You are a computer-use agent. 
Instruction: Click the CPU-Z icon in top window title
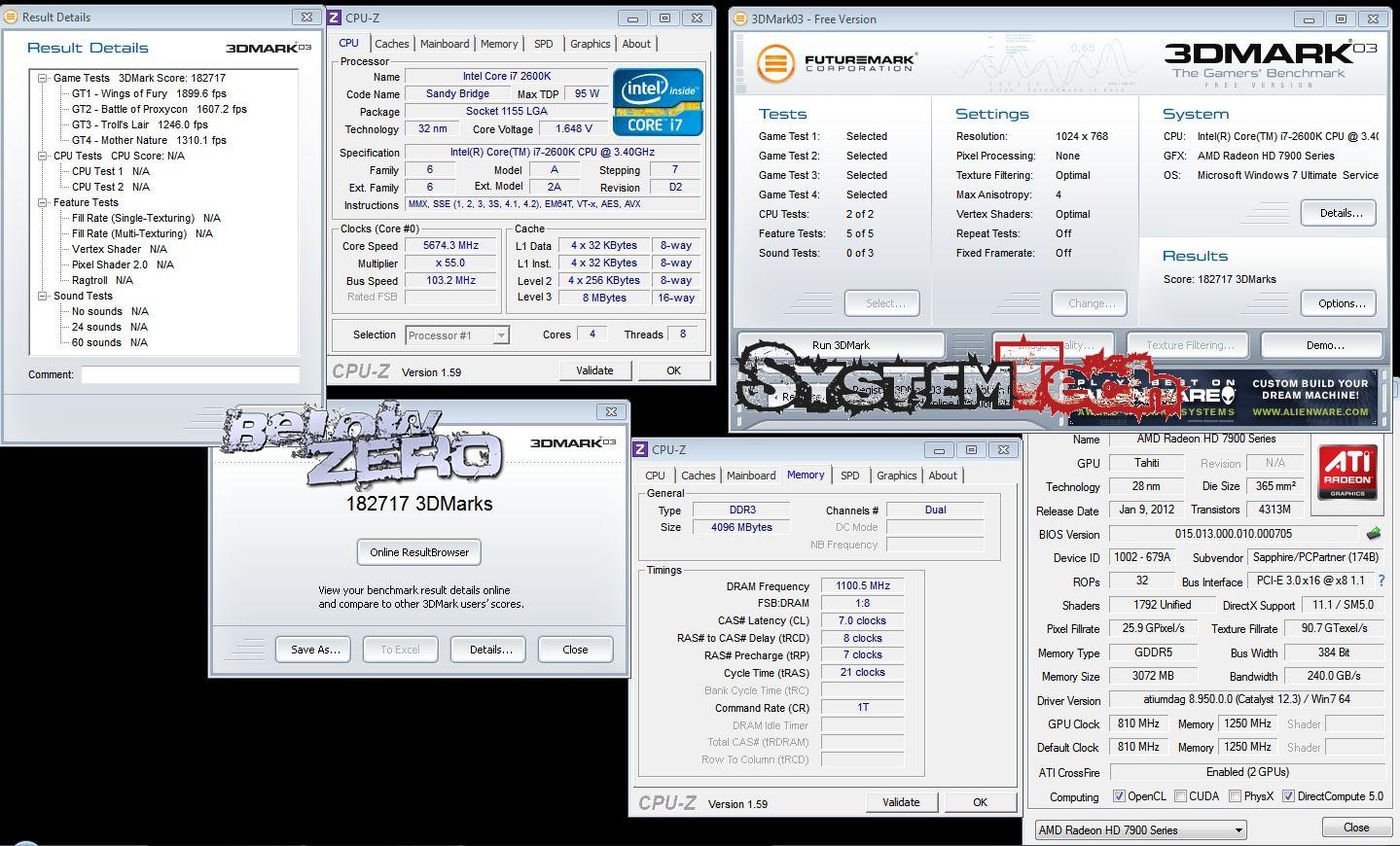(335, 18)
